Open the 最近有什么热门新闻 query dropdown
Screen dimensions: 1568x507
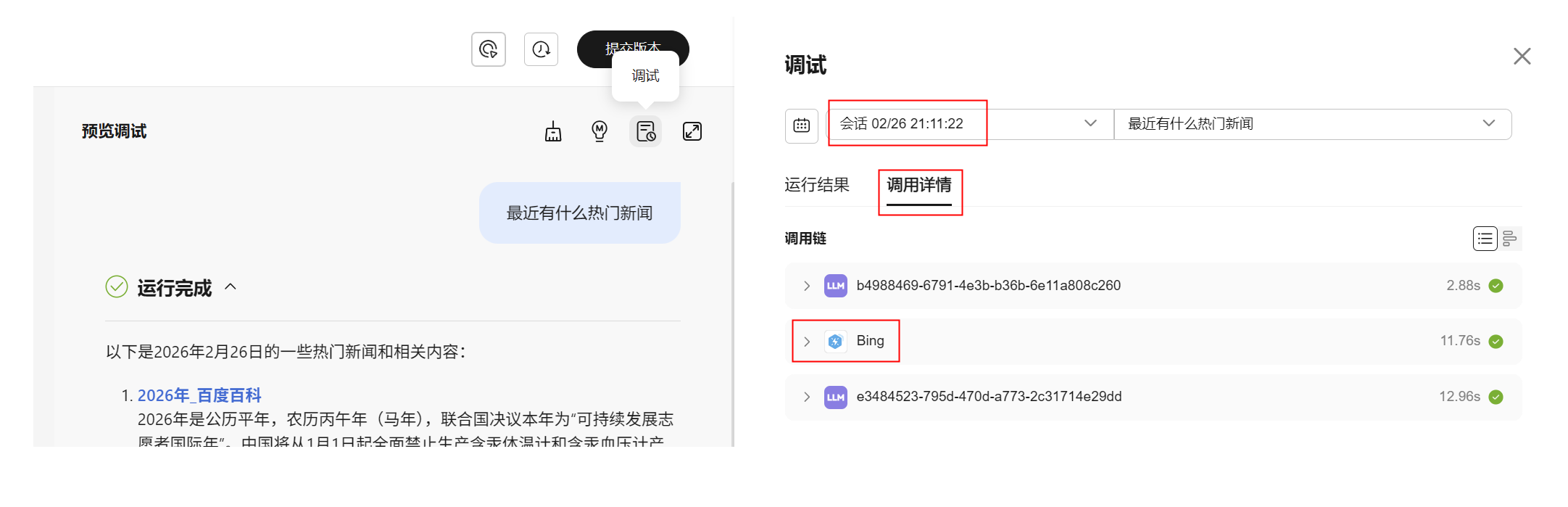pos(1312,124)
